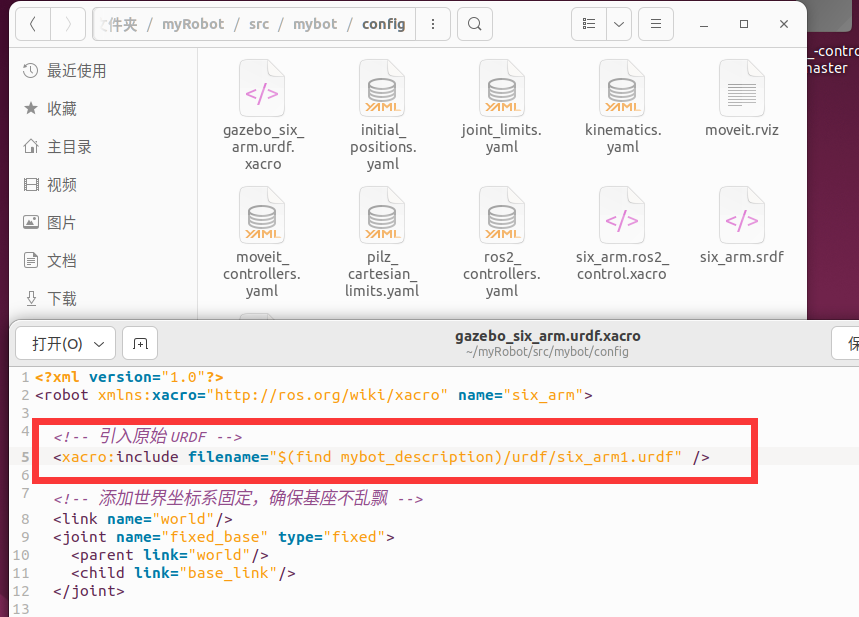Click 打开(O) open button in editor
This screenshot has height=617, width=859.
point(57,344)
